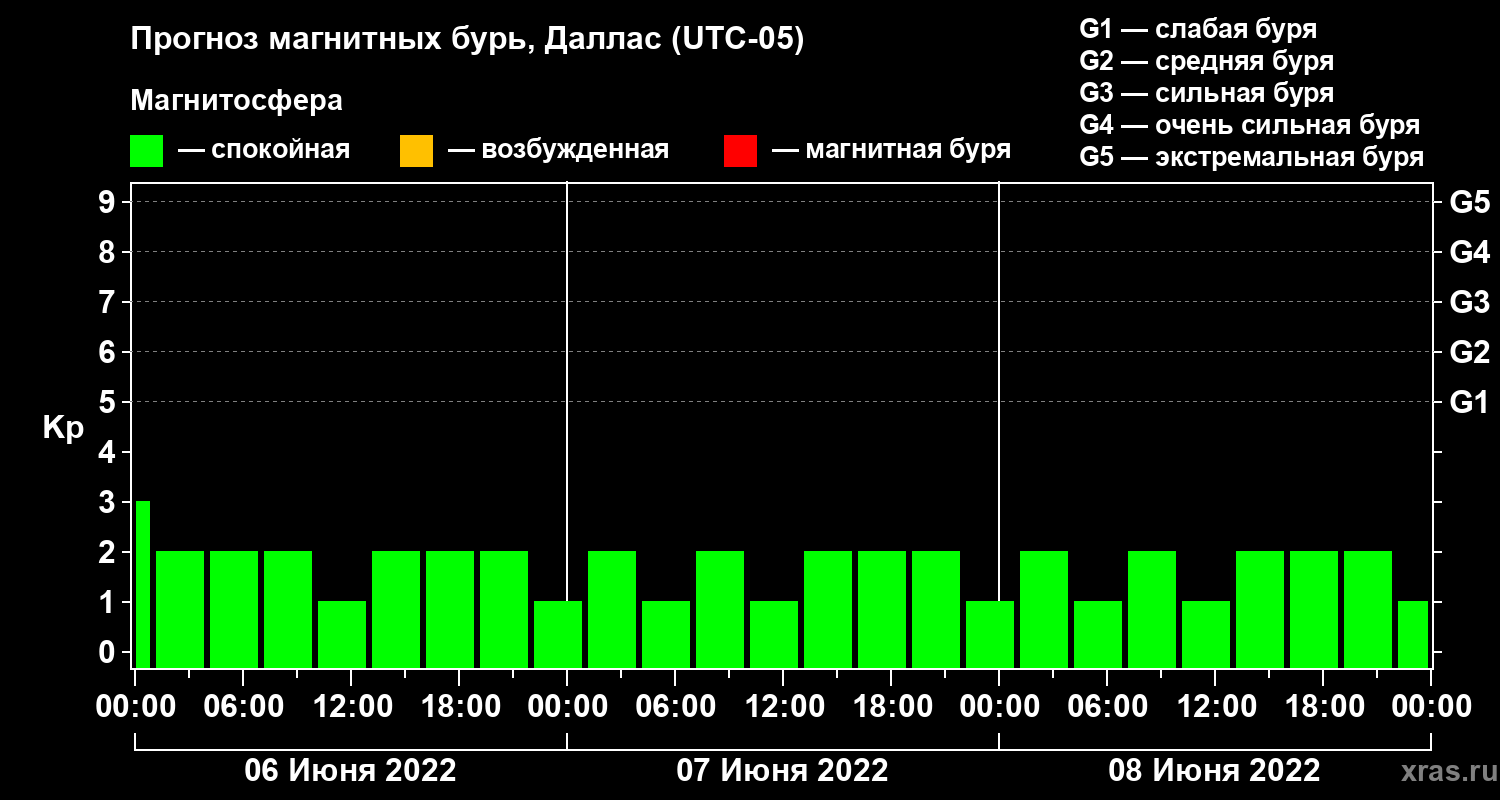Click the '07 Июня 2022' date label

(x=783, y=771)
